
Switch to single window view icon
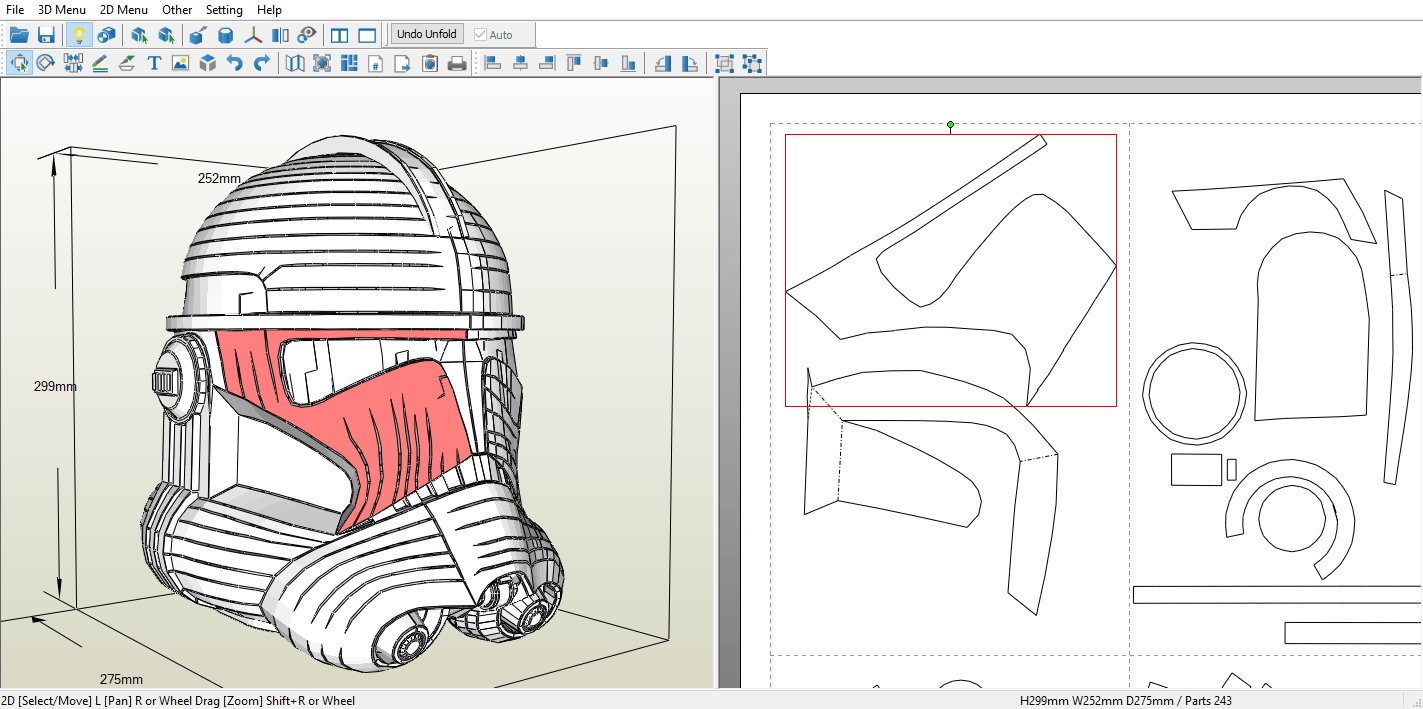(x=367, y=35)
